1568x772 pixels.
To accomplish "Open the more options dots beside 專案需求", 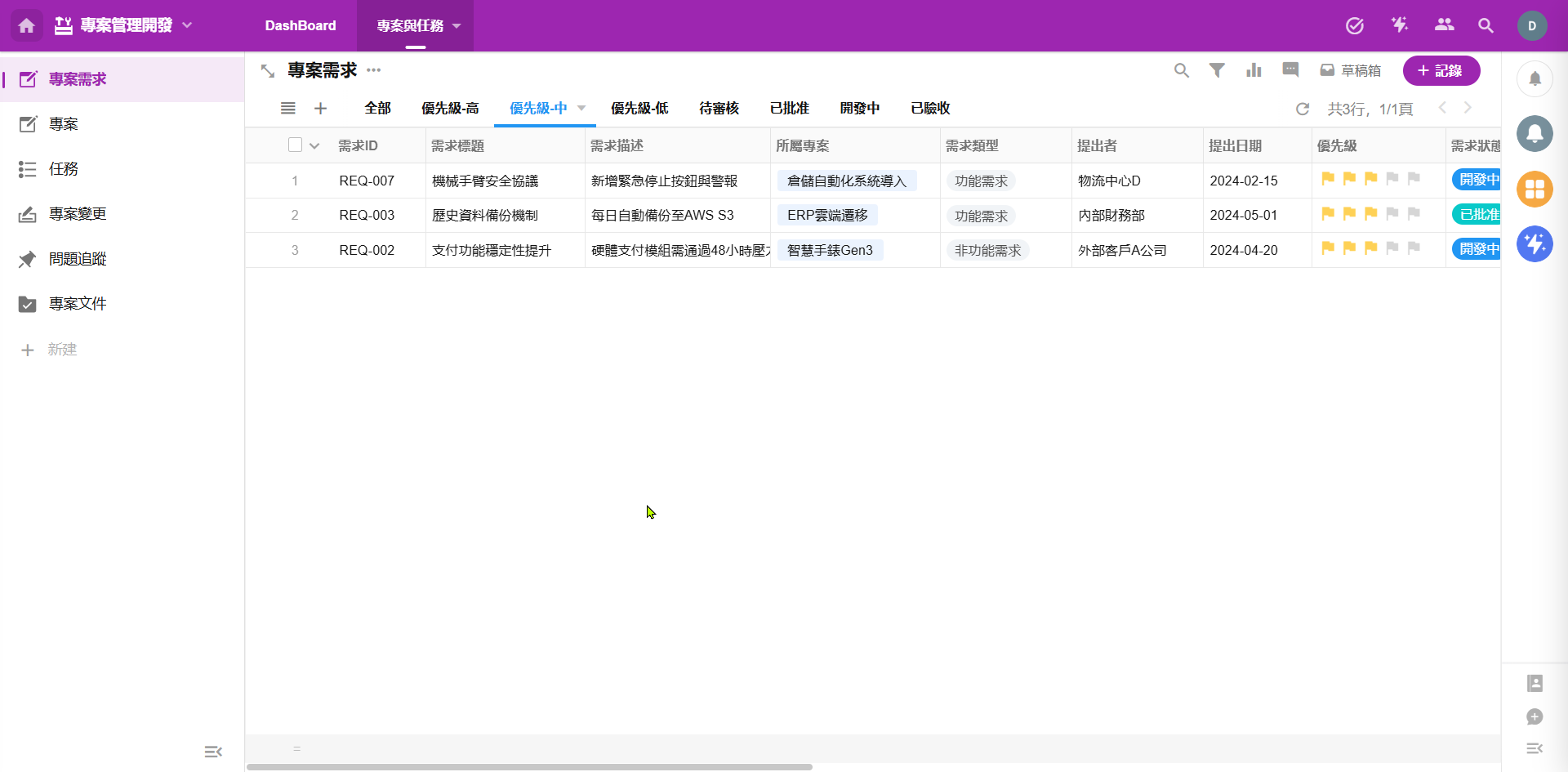I will click(374, 70).
